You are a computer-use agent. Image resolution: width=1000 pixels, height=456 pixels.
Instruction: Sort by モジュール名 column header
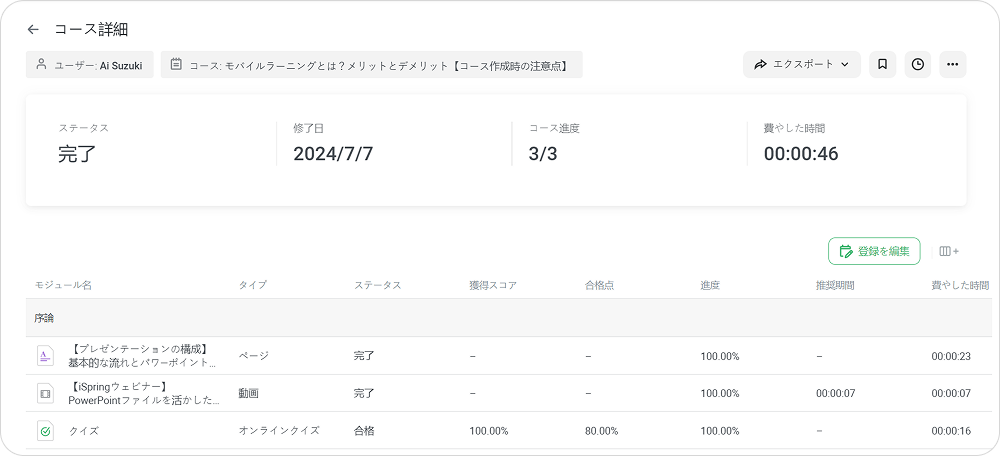coord(63,285)
